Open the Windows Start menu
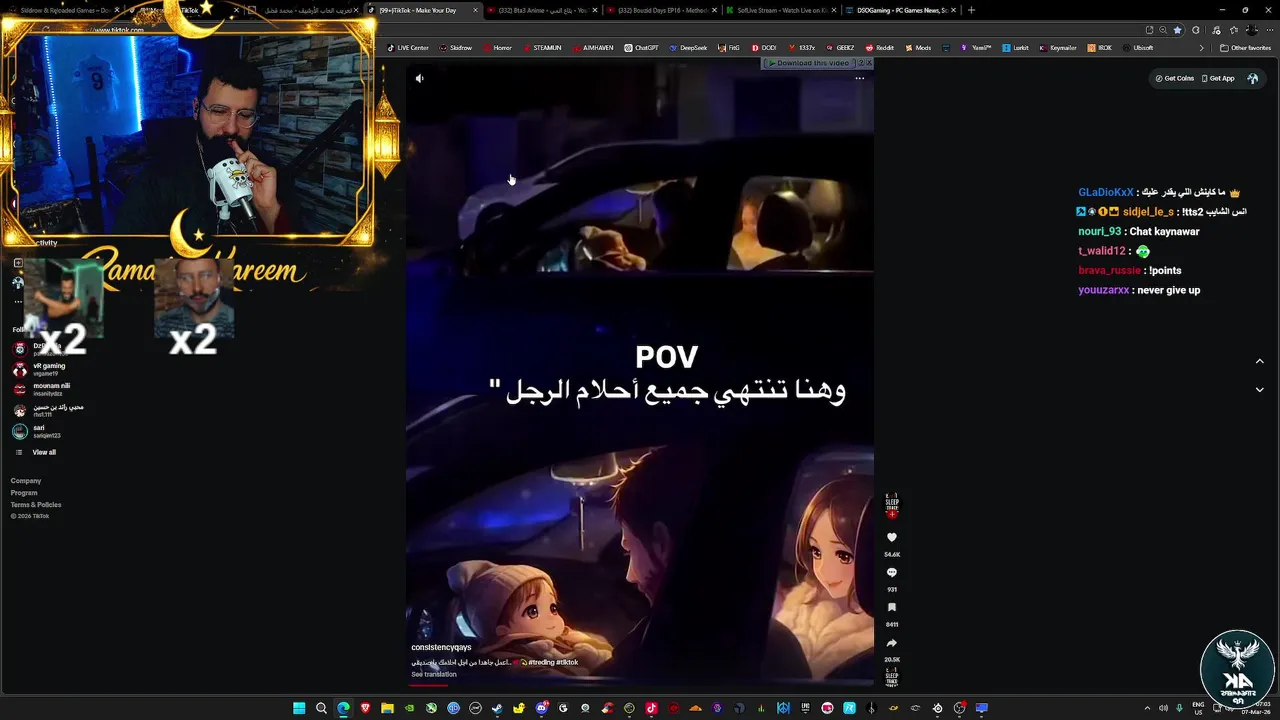 (x=299, y=708)
